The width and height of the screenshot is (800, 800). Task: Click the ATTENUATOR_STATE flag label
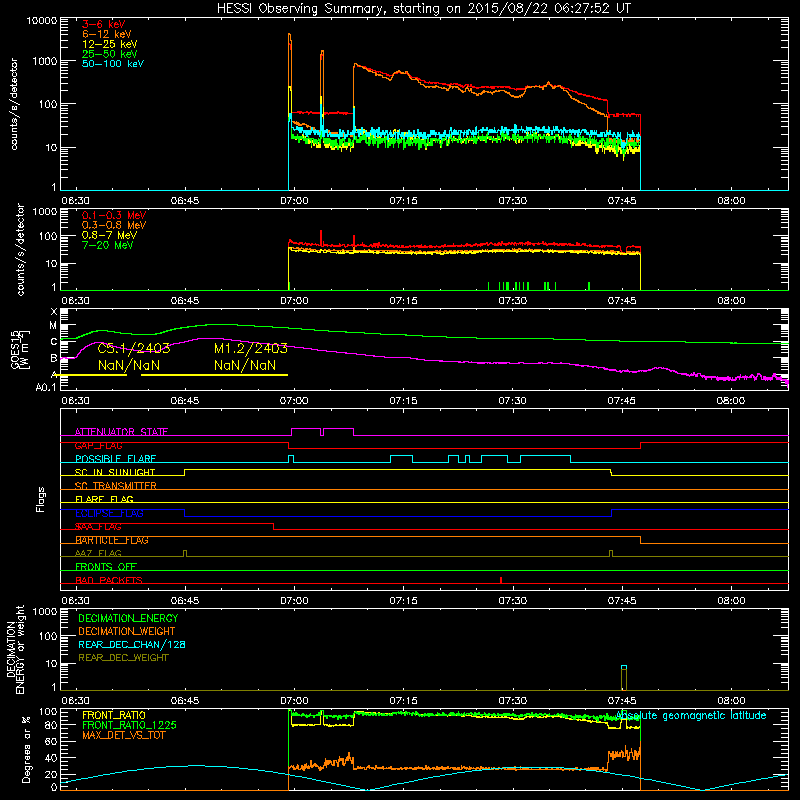[121, 432]
